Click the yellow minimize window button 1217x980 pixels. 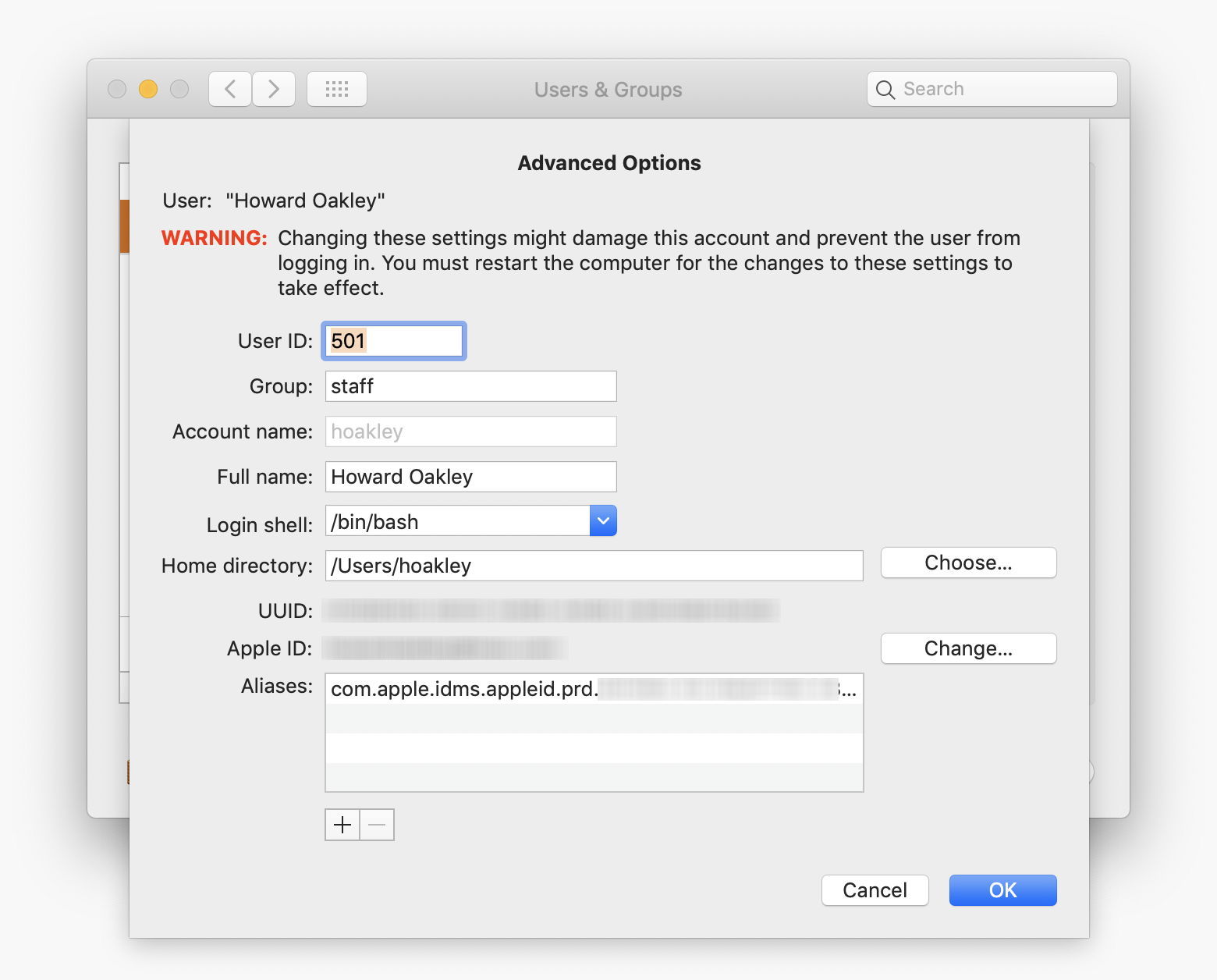tap(148, 89)
